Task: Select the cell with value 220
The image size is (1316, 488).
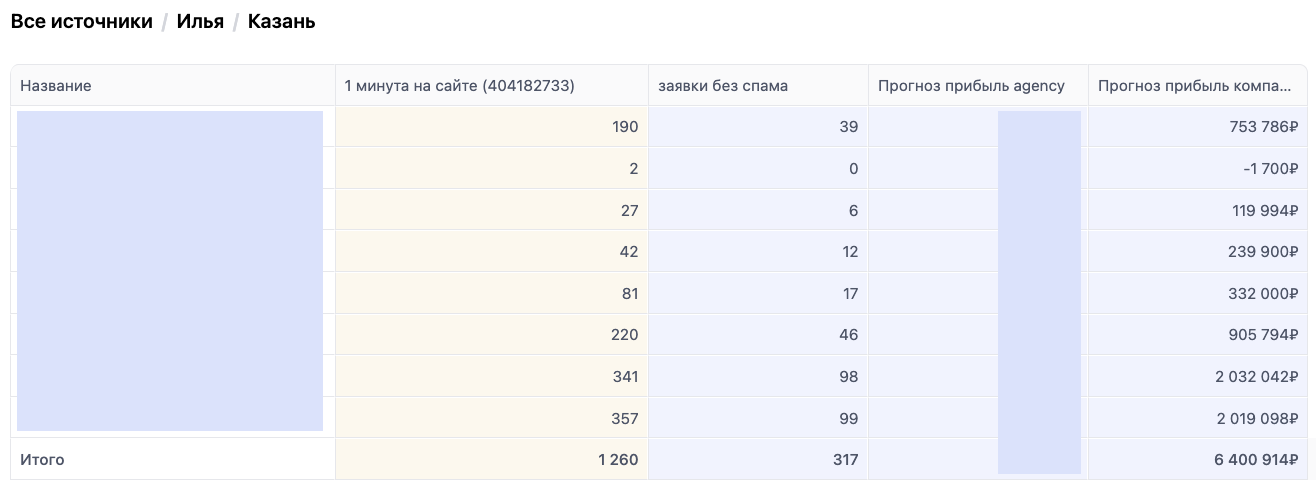Action: 624,335
